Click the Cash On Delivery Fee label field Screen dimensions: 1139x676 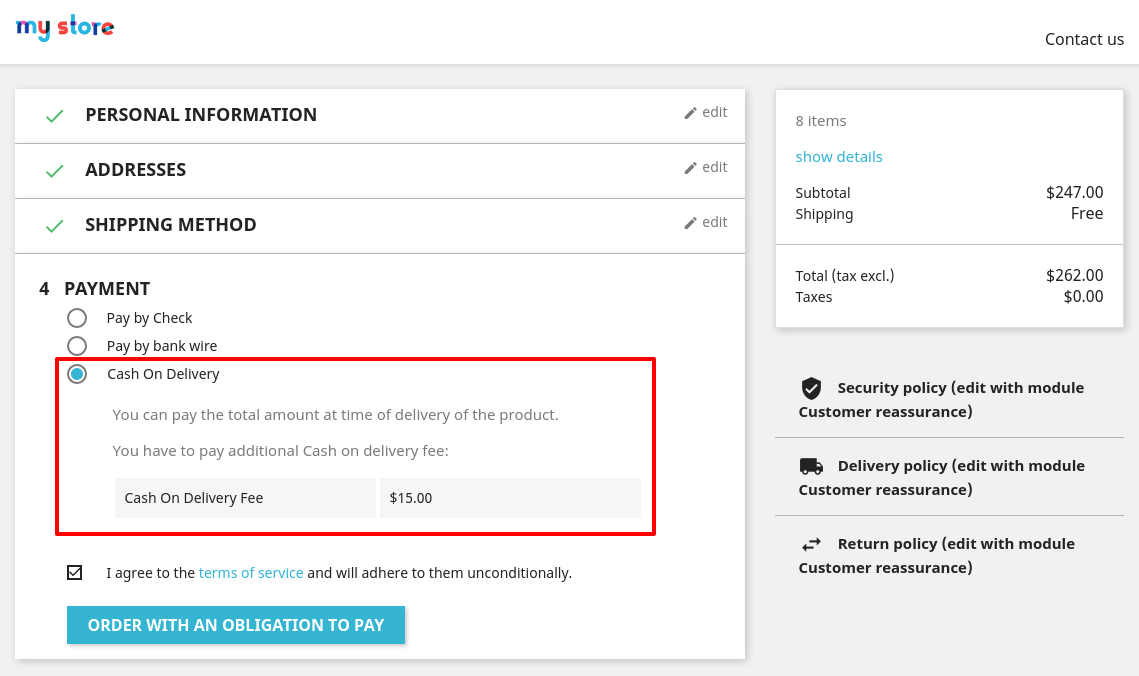[x=245, y=497]
